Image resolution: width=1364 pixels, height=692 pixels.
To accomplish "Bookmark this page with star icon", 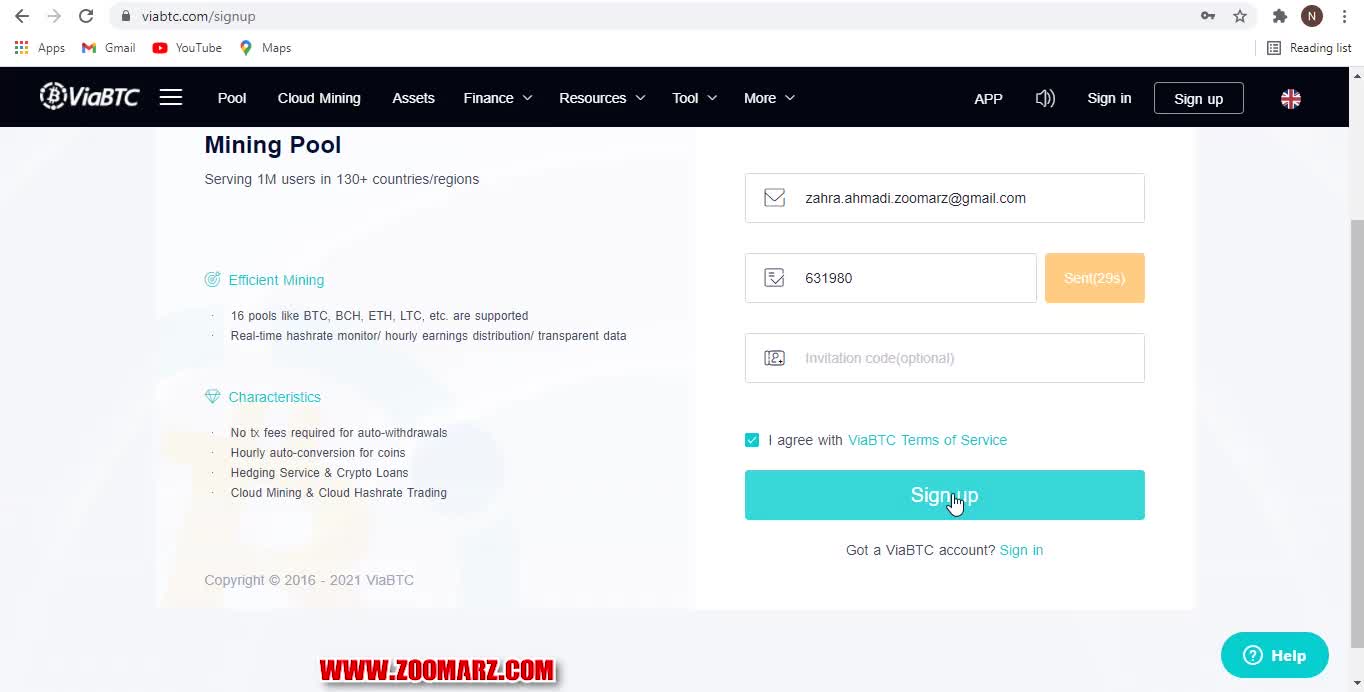I will pos(1240,16).
